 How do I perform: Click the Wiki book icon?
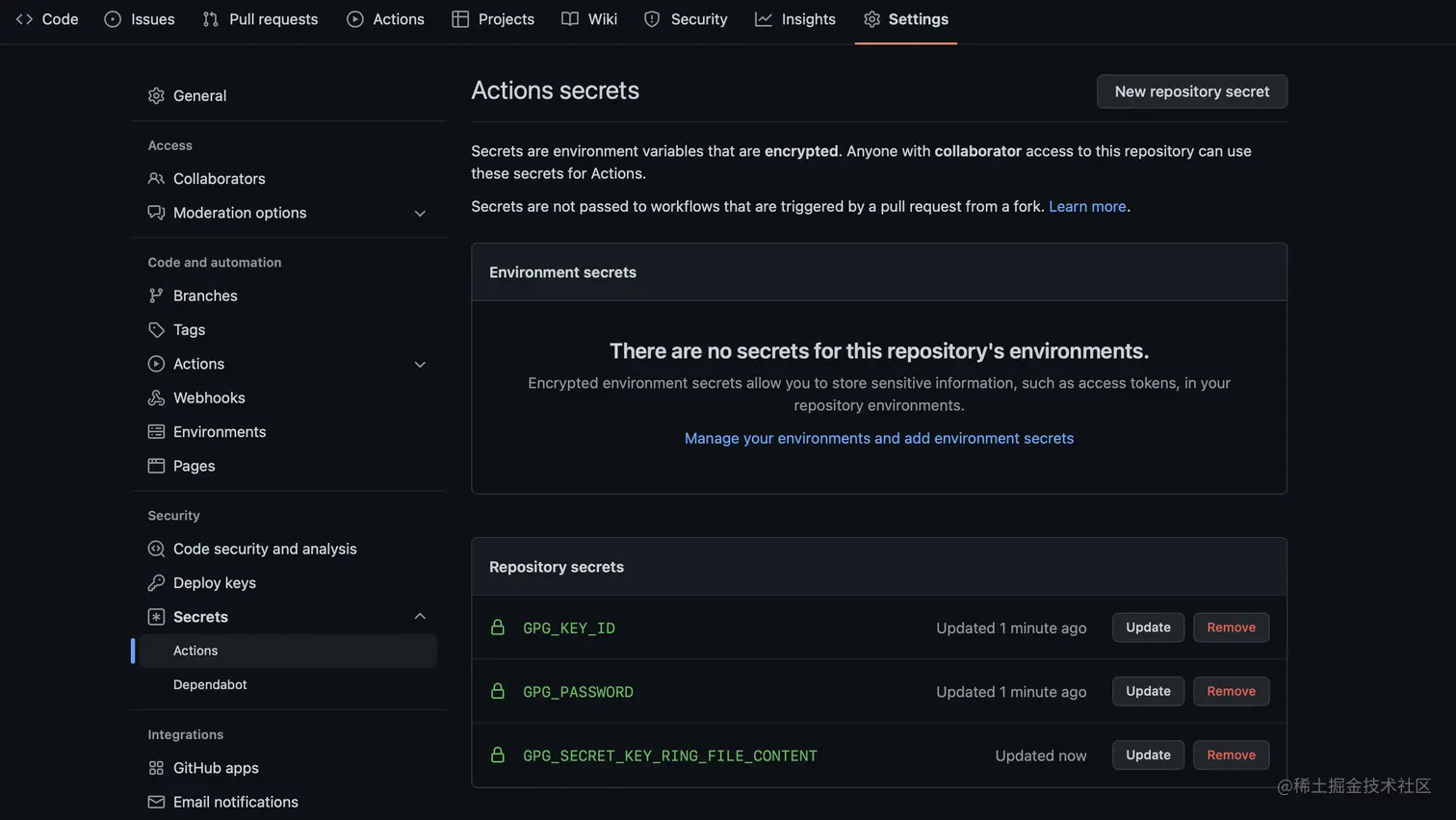[x=570, y=19]
